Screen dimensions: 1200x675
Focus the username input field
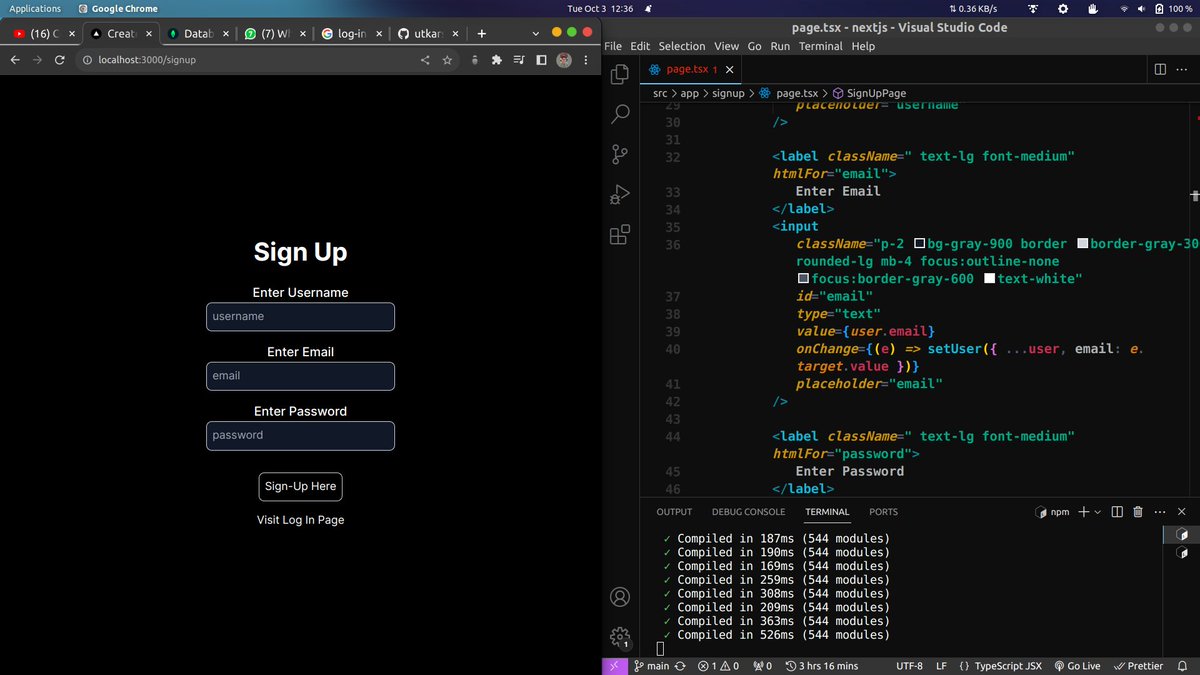coord(300,317)
